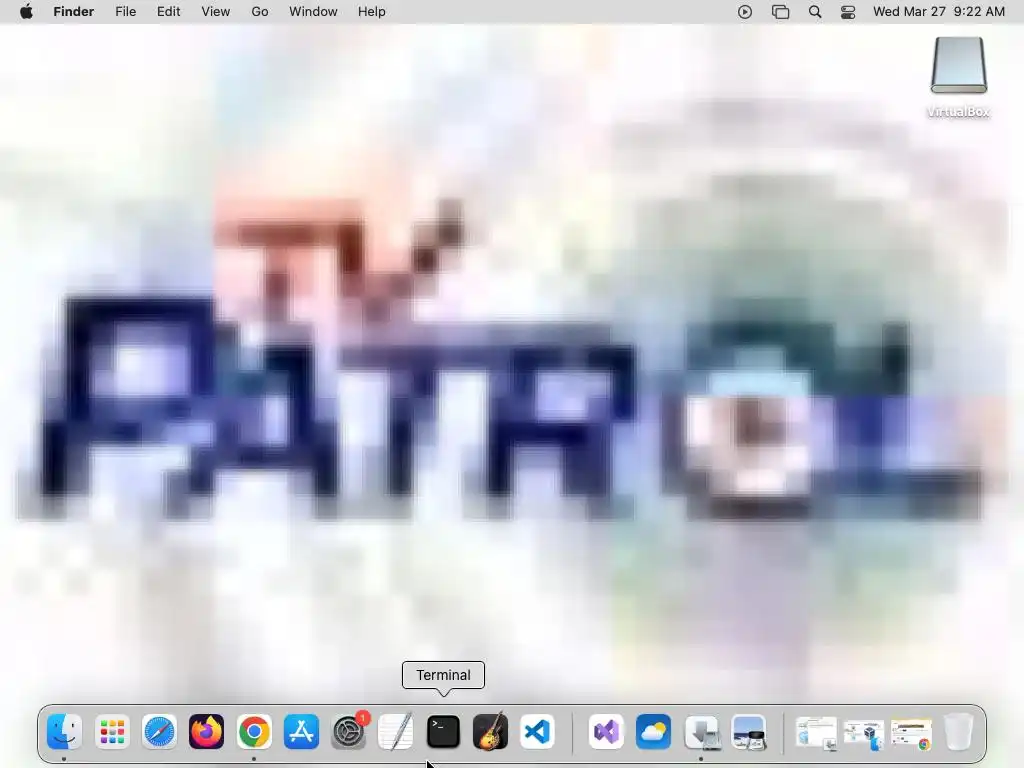Launch Launchpad from the Dock

(x=112, y=731)
